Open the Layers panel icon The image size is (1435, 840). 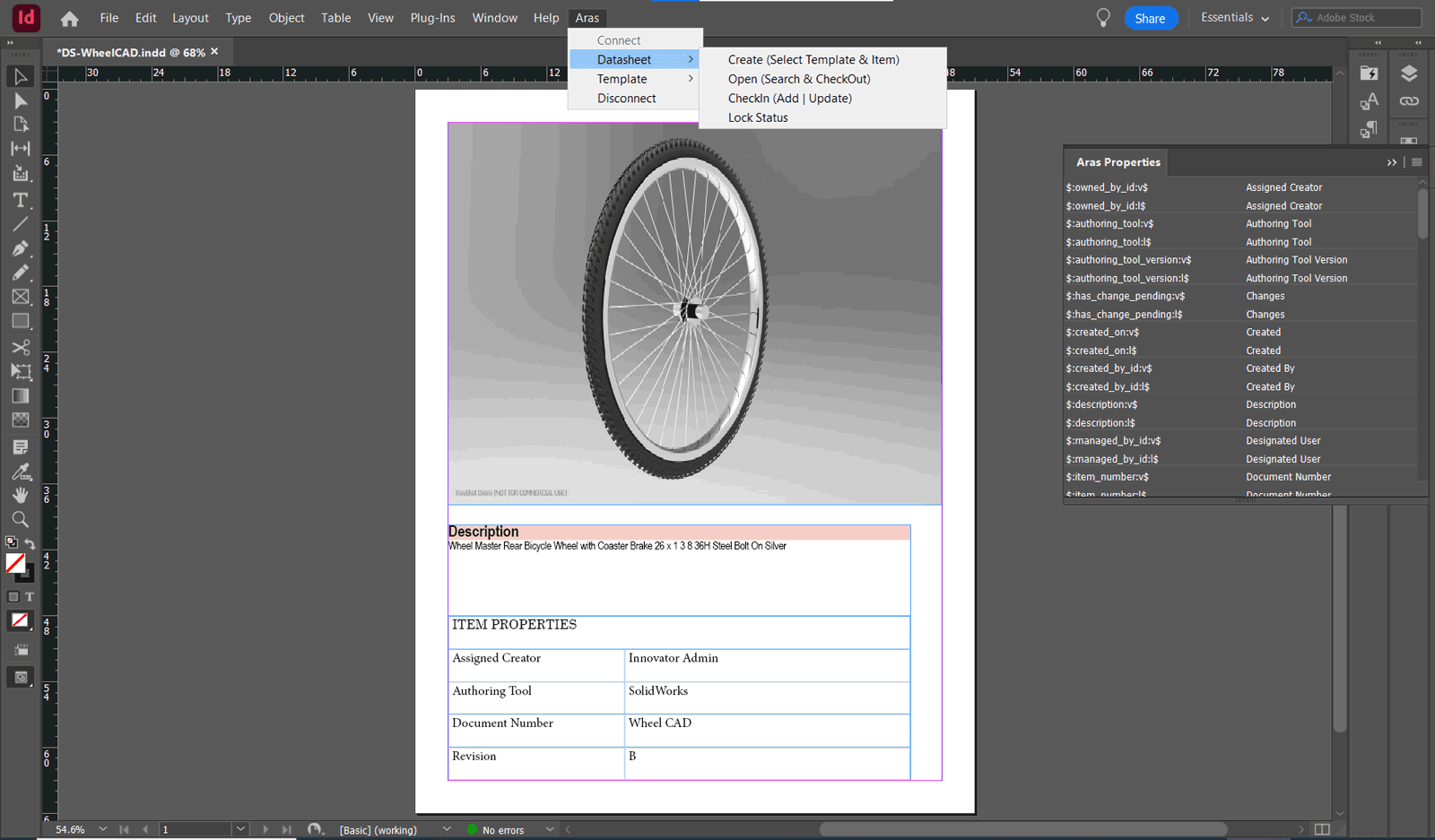(x=1409, y=74)
